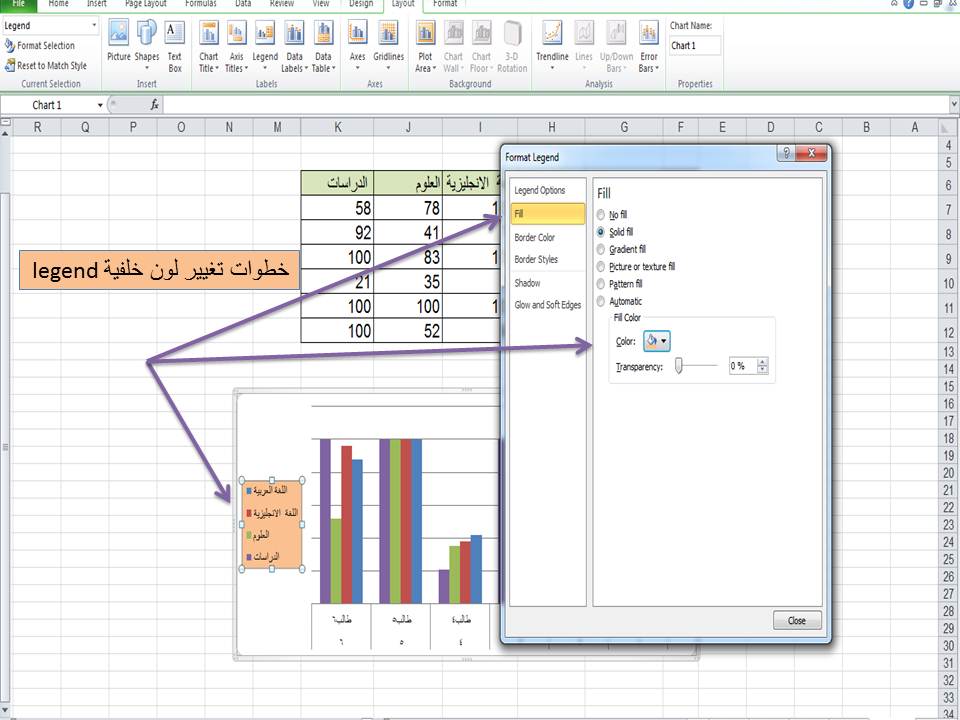Viewport: 960px width, 720px height.
Task: Switch to the Design ribbon tab
Action: [x=361, y=4]
